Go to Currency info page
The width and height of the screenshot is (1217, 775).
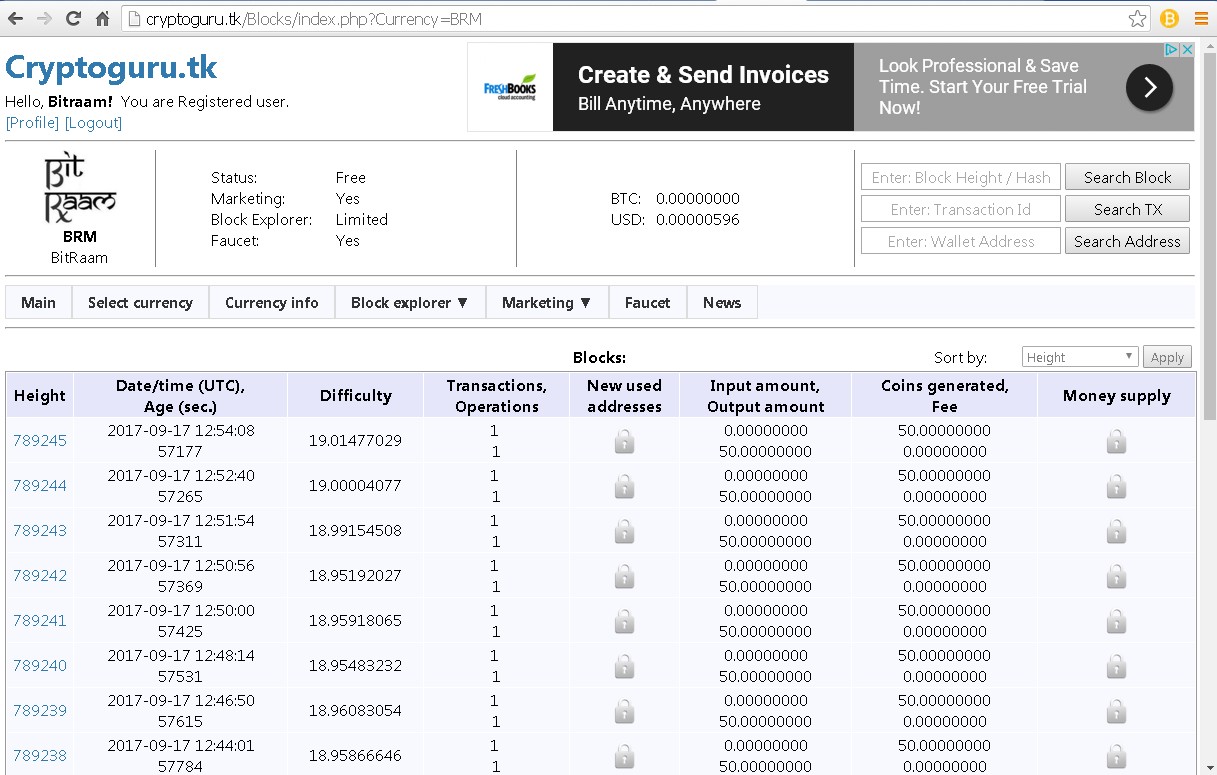point(271,302)
